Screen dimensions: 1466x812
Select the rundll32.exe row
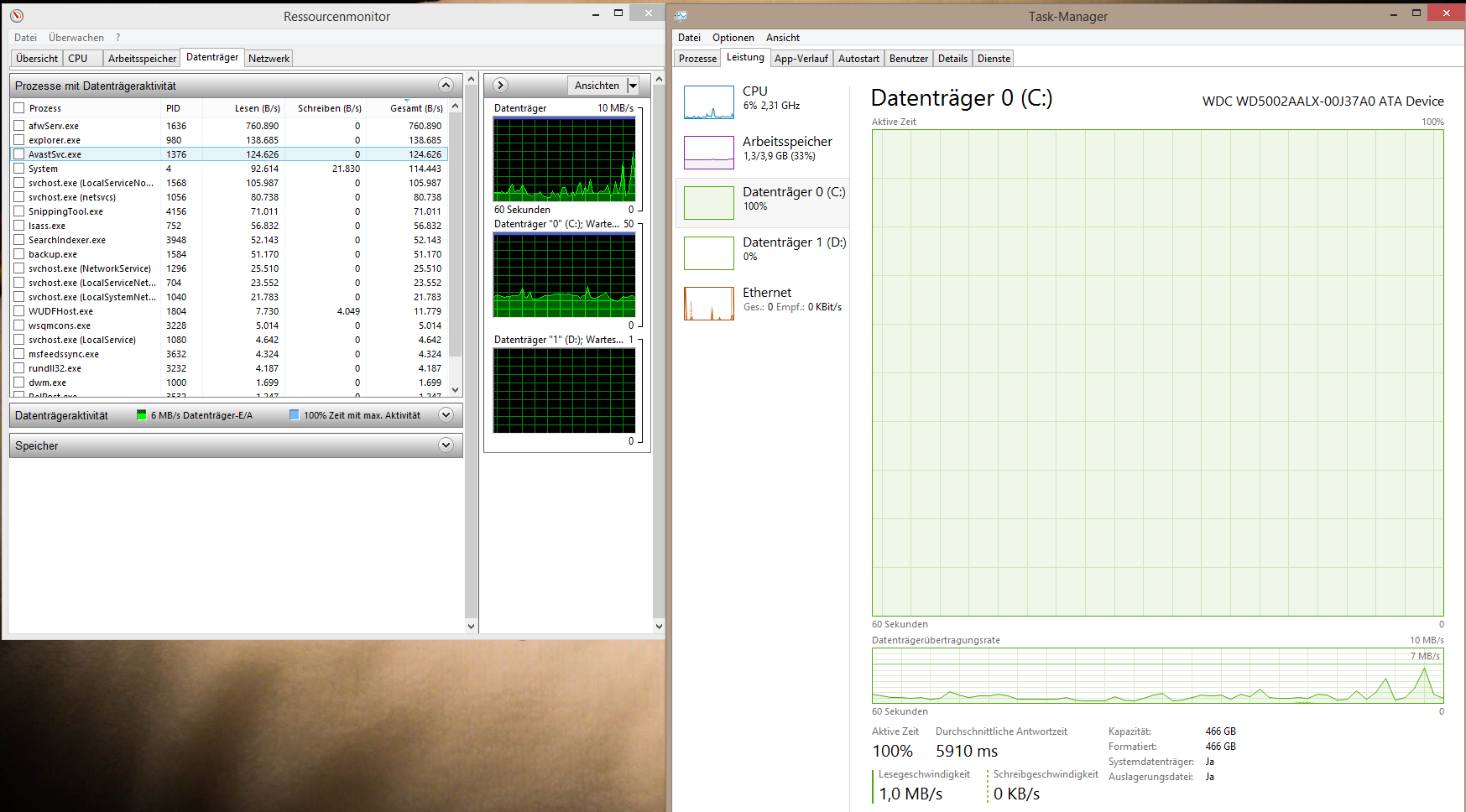(229, 368)
